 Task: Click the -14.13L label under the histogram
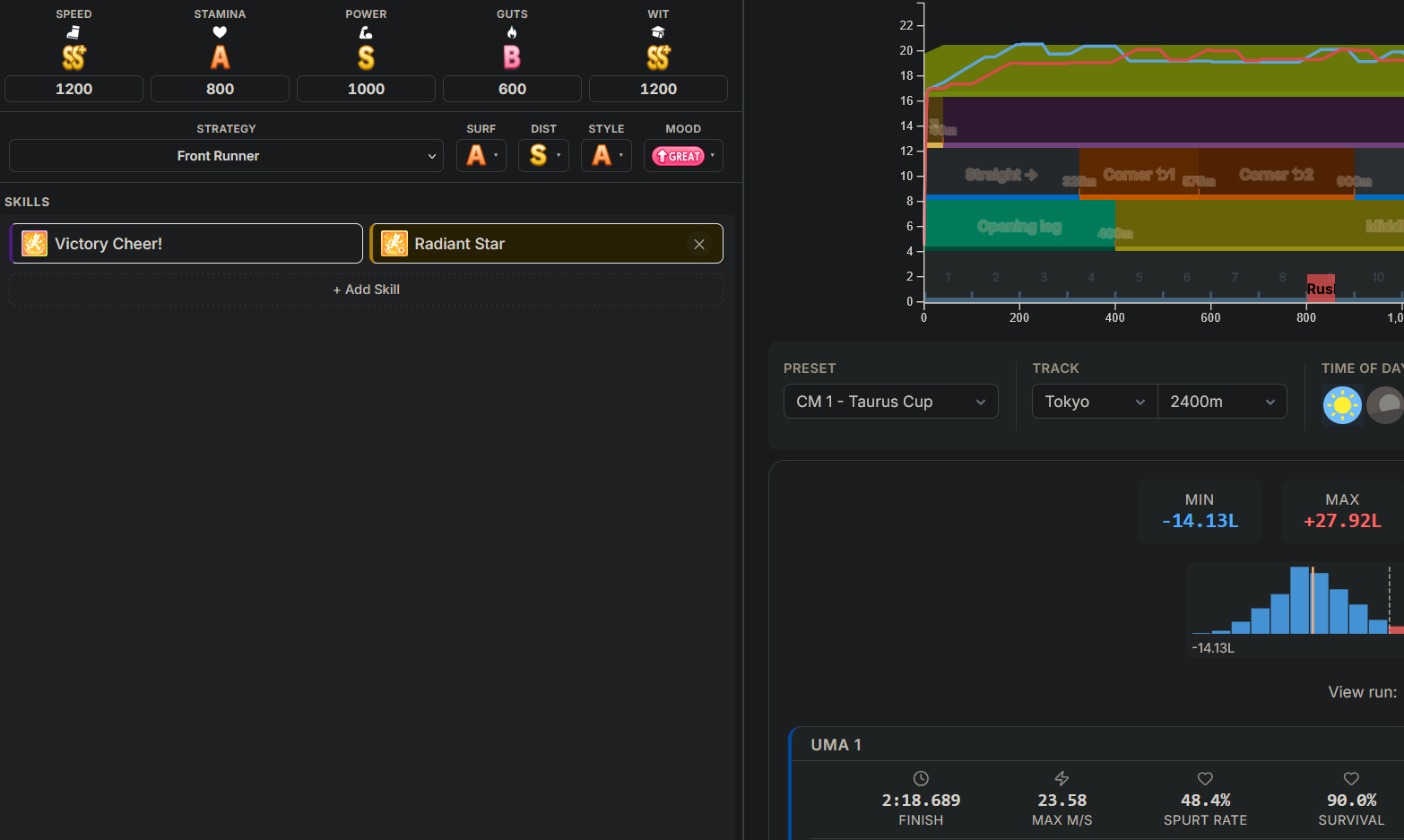coord(1213,648)
